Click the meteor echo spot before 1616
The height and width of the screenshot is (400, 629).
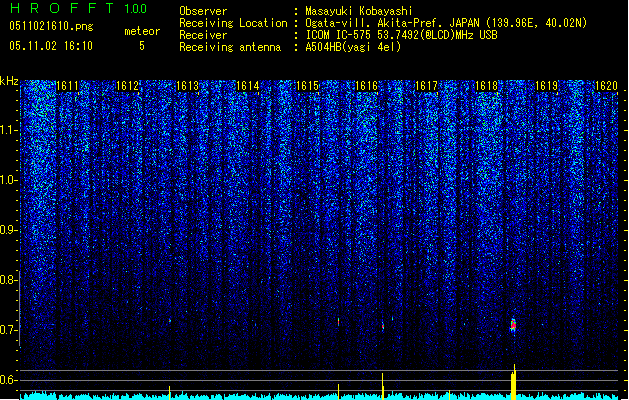pyautogui.click(x=339, y=322)
